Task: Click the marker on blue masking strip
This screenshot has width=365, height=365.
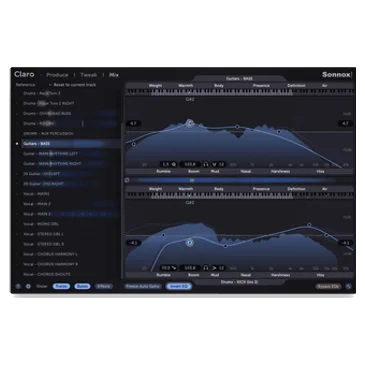Action: (192, 180)
